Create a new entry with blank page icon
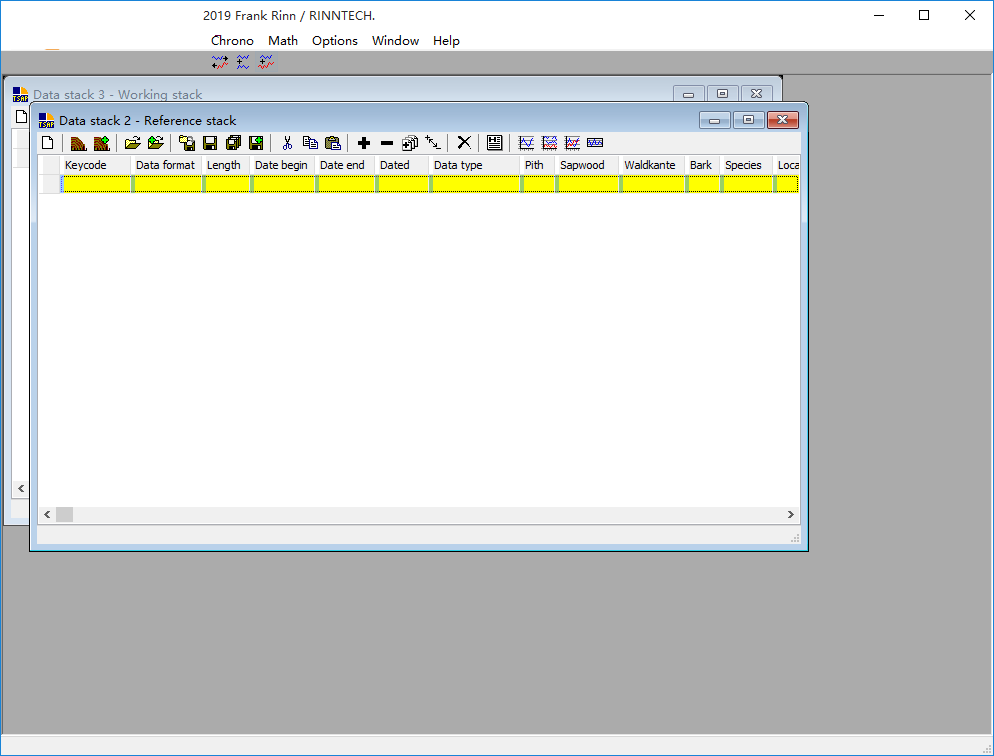The width and height of the screenshot is (994, 756). click(47, 142)
